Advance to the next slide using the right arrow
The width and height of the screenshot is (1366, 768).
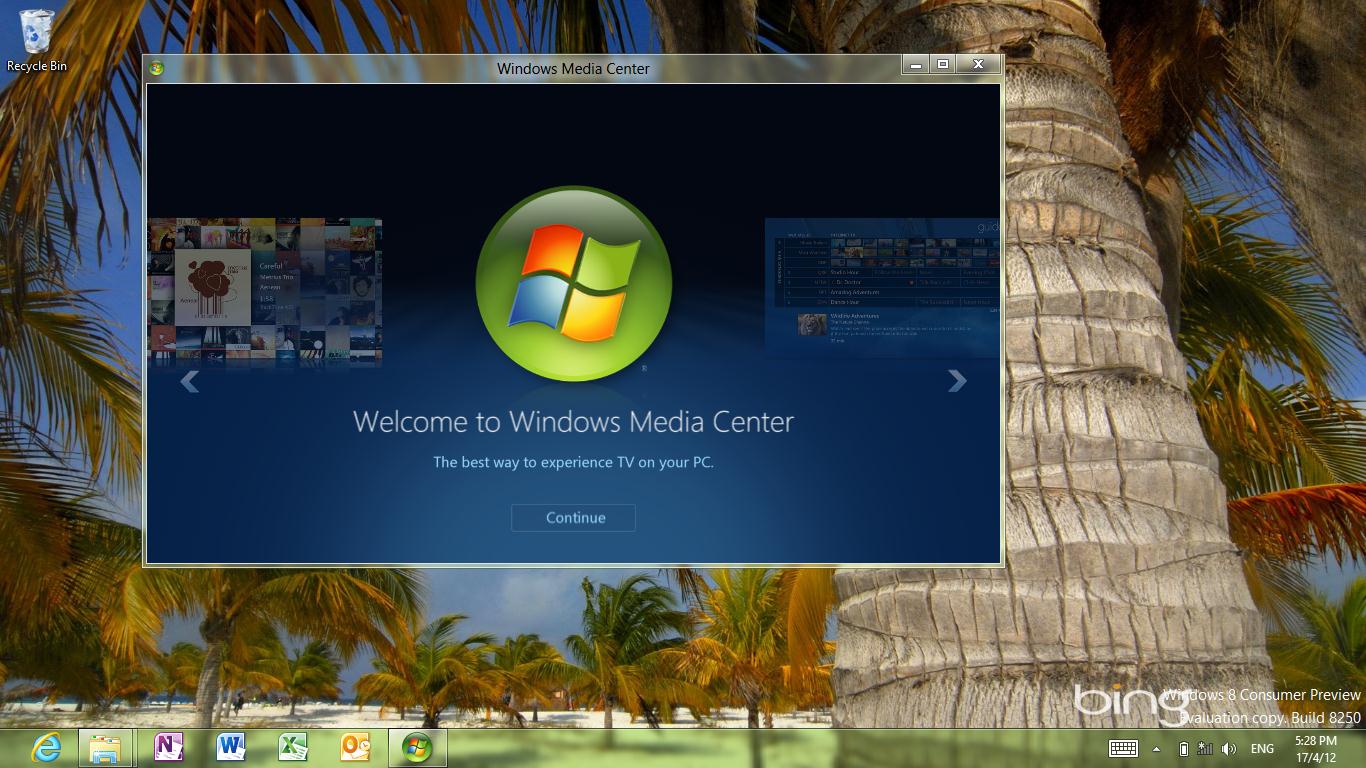pyautogui.click(x=957, y=380)
